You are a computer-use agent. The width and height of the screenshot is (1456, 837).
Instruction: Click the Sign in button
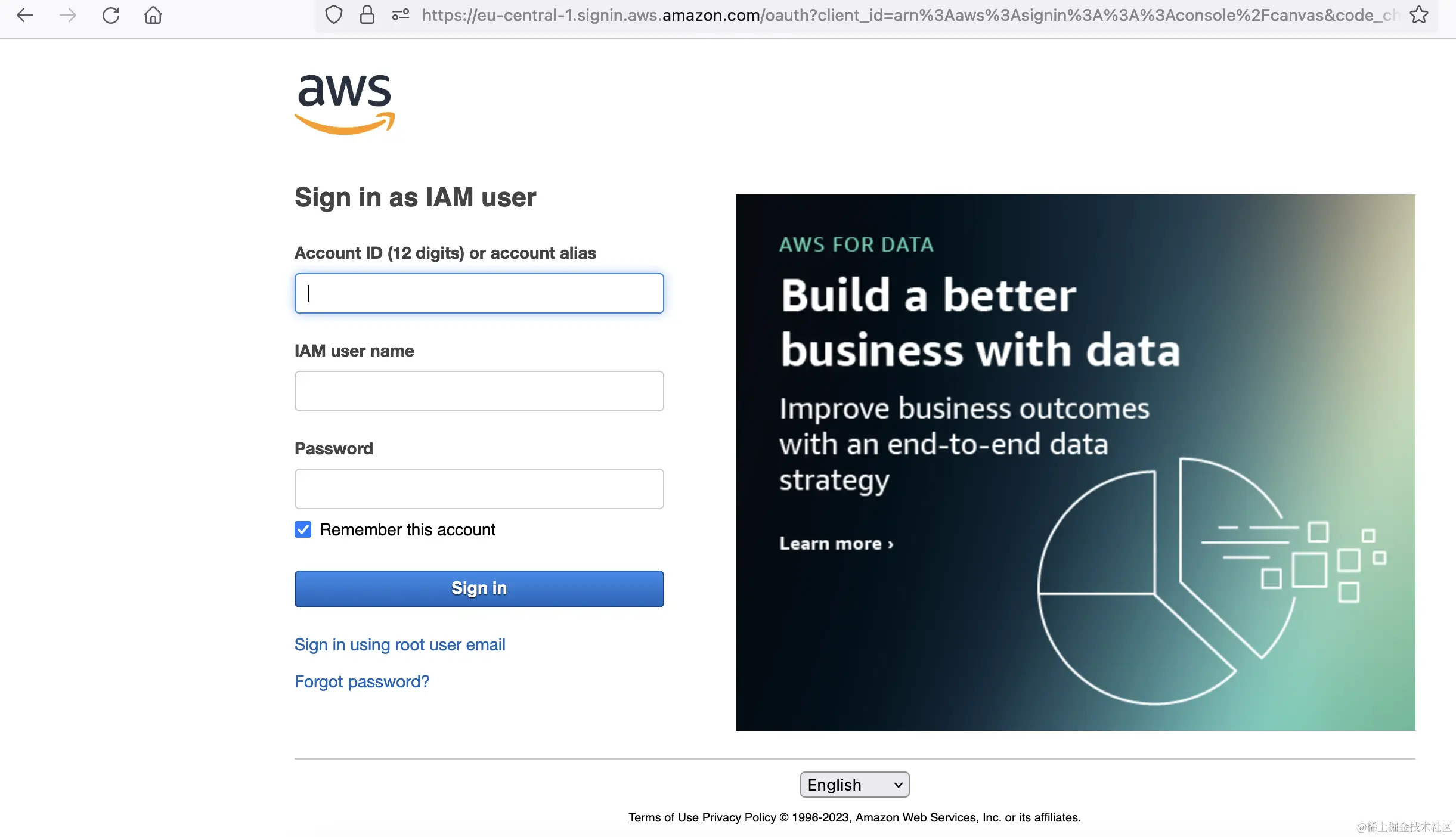coord(479,589)
